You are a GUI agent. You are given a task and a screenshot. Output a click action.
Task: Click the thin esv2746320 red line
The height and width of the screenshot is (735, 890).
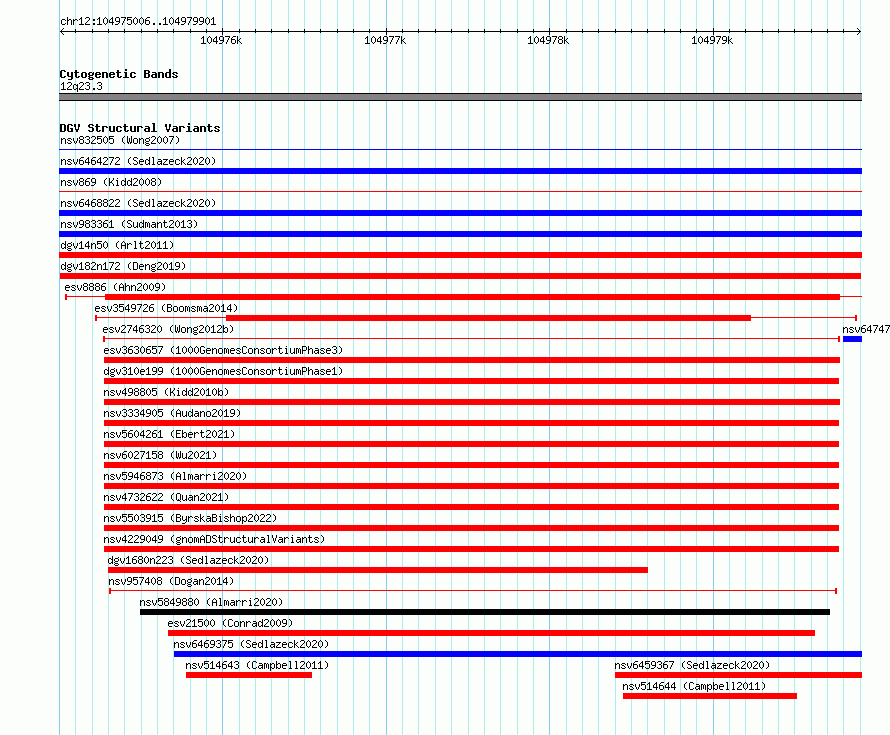pos(471,339)
